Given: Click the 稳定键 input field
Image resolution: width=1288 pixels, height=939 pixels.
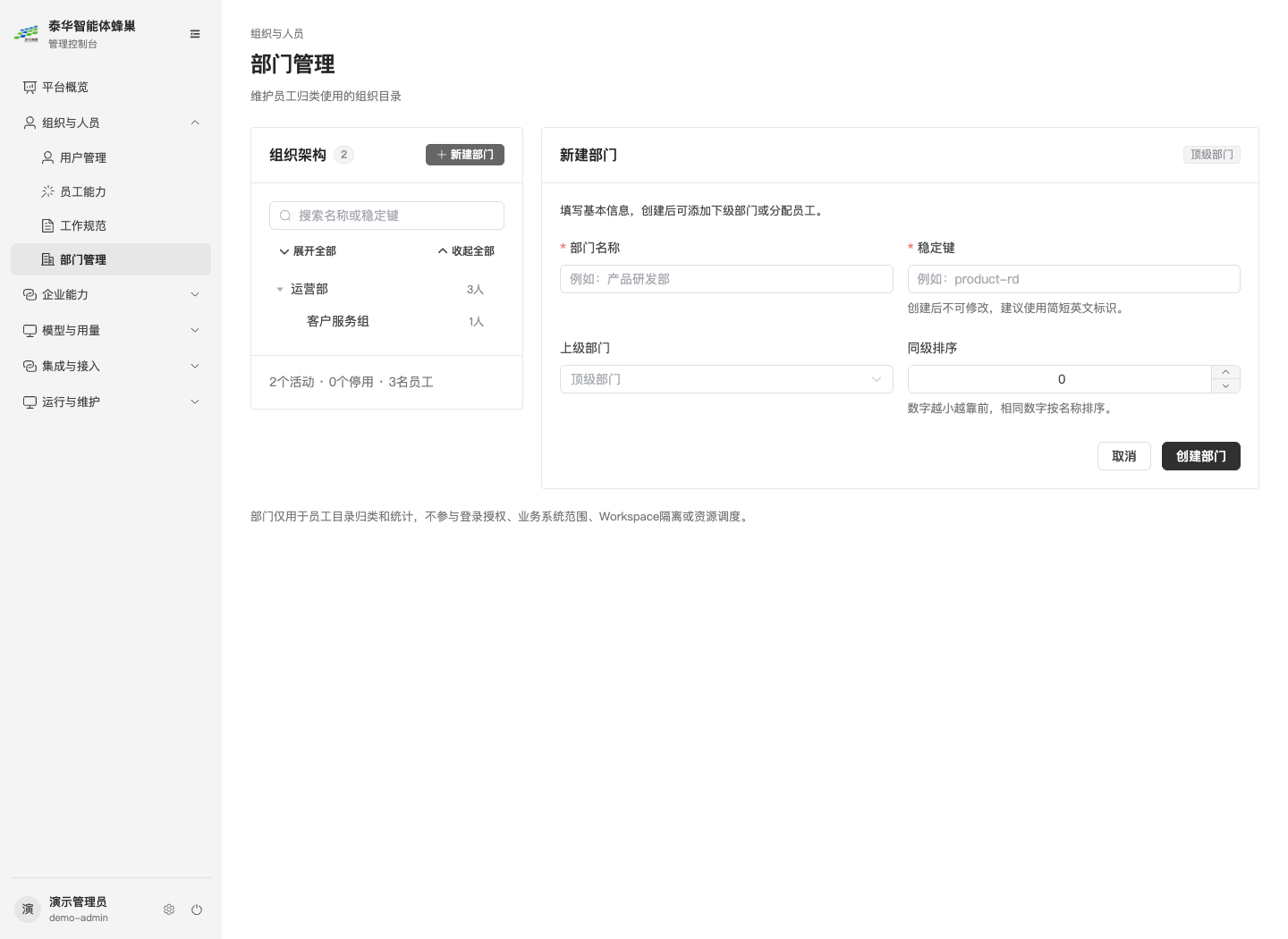Looking at the screenshot, I should pyautogui.click(x=1074, y=279).
